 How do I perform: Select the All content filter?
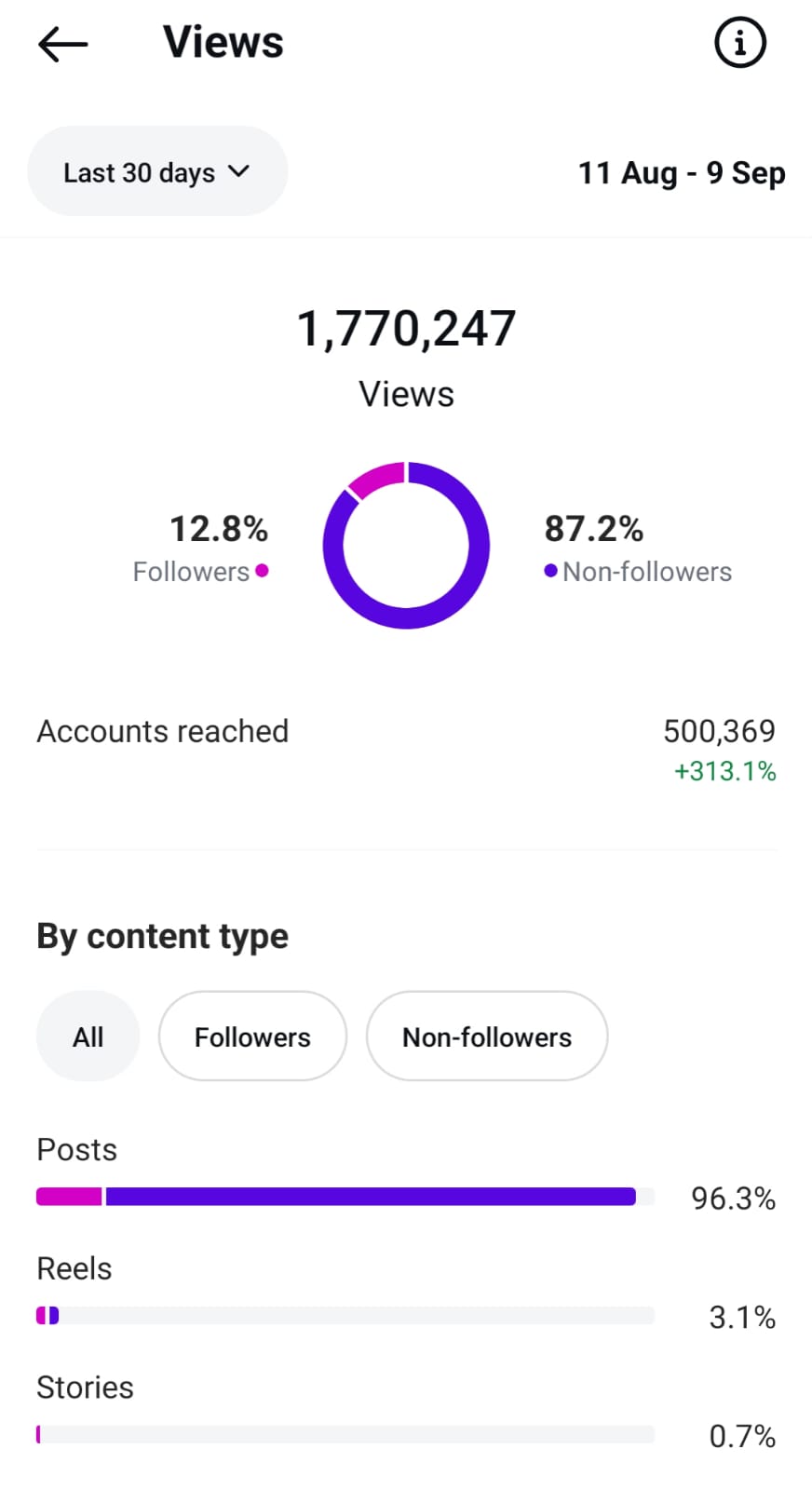click(x=88, y=1036)
